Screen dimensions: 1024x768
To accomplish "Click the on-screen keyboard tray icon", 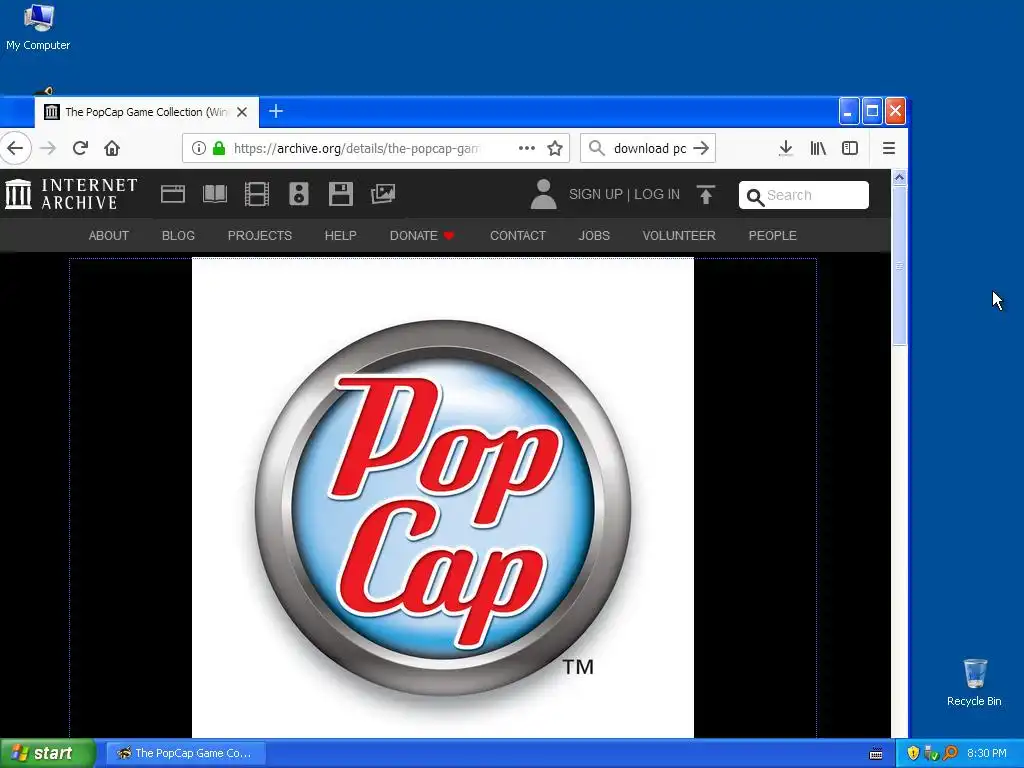I will 876,754.
